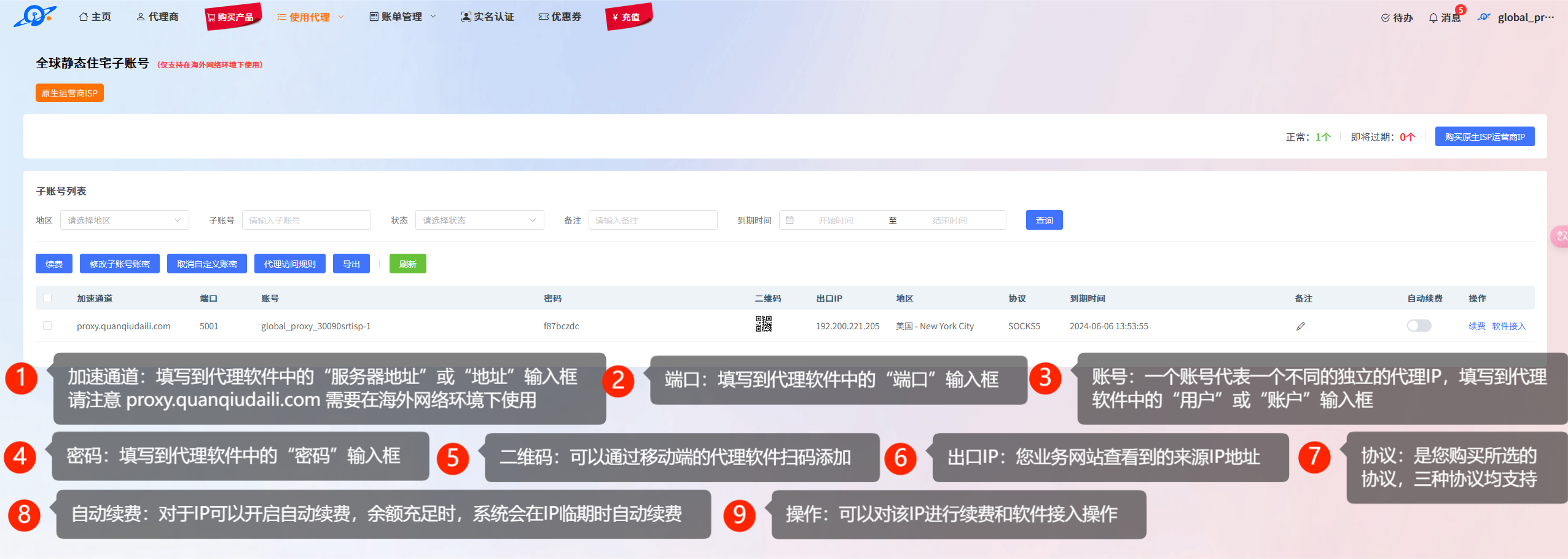Image resolution: width=1568 pixels, height=559 pixels.
Task: Click the 软件接入 link in 操作 column
Action: (1508, 326)
